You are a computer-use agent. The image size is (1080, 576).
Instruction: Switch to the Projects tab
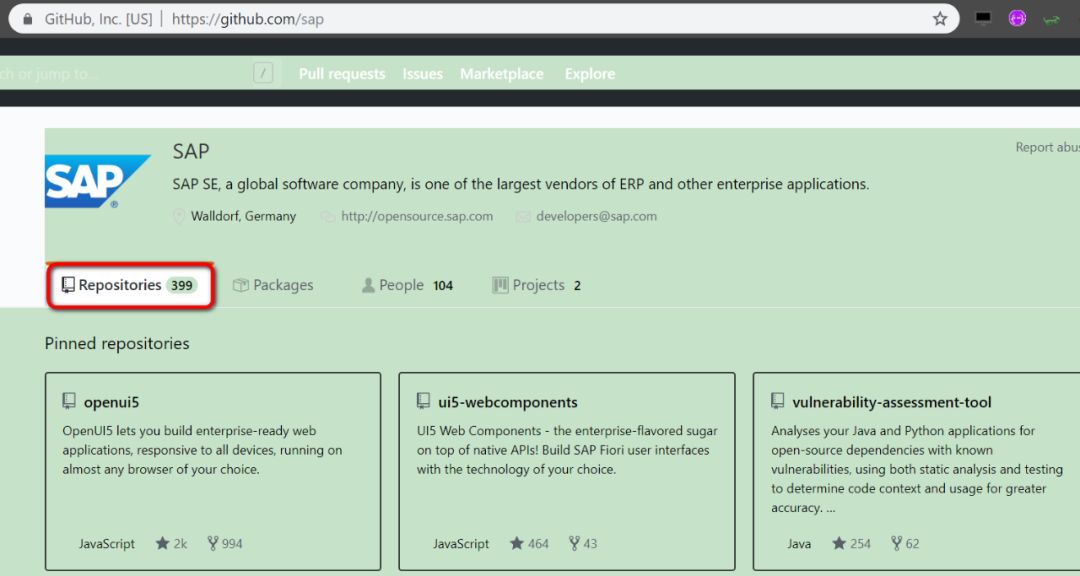[x=537, y=286]
